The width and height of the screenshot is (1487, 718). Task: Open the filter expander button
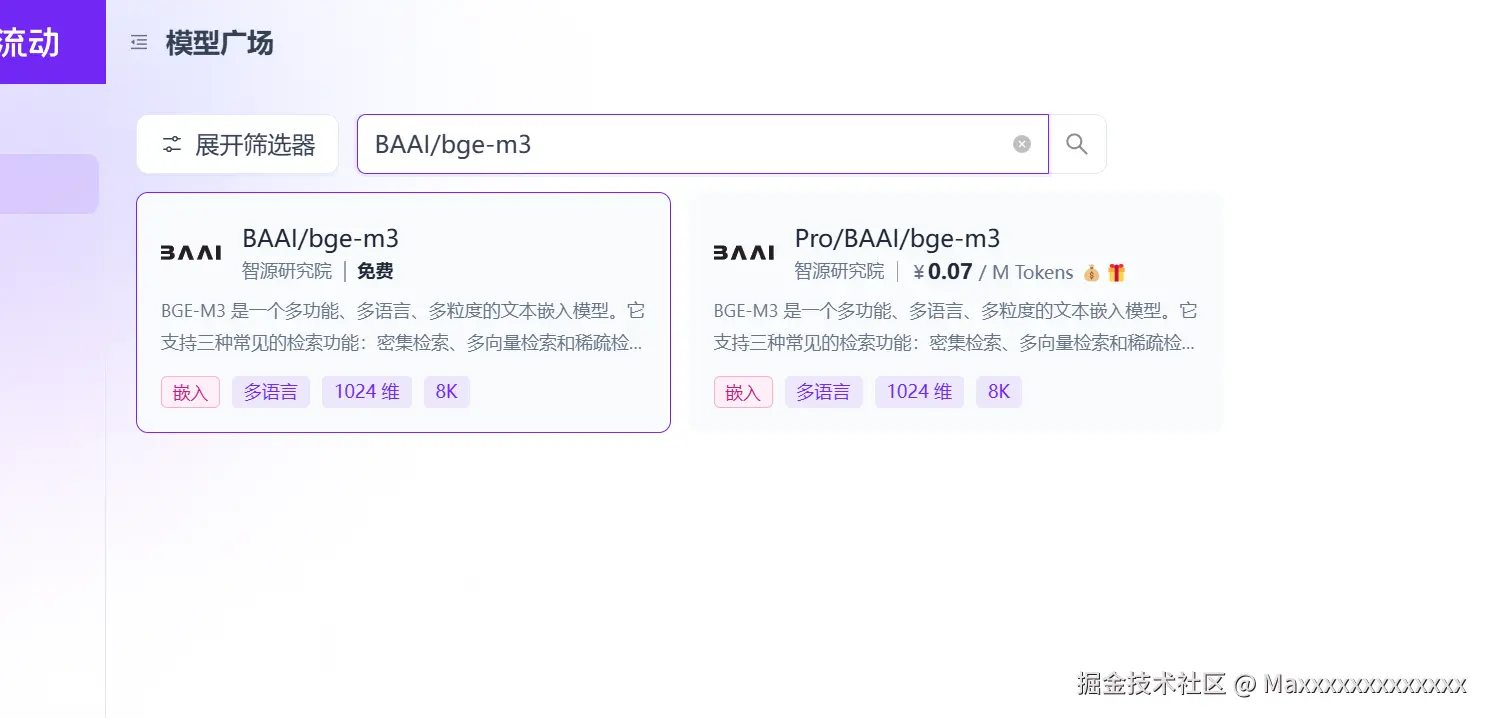click(237, 144)
